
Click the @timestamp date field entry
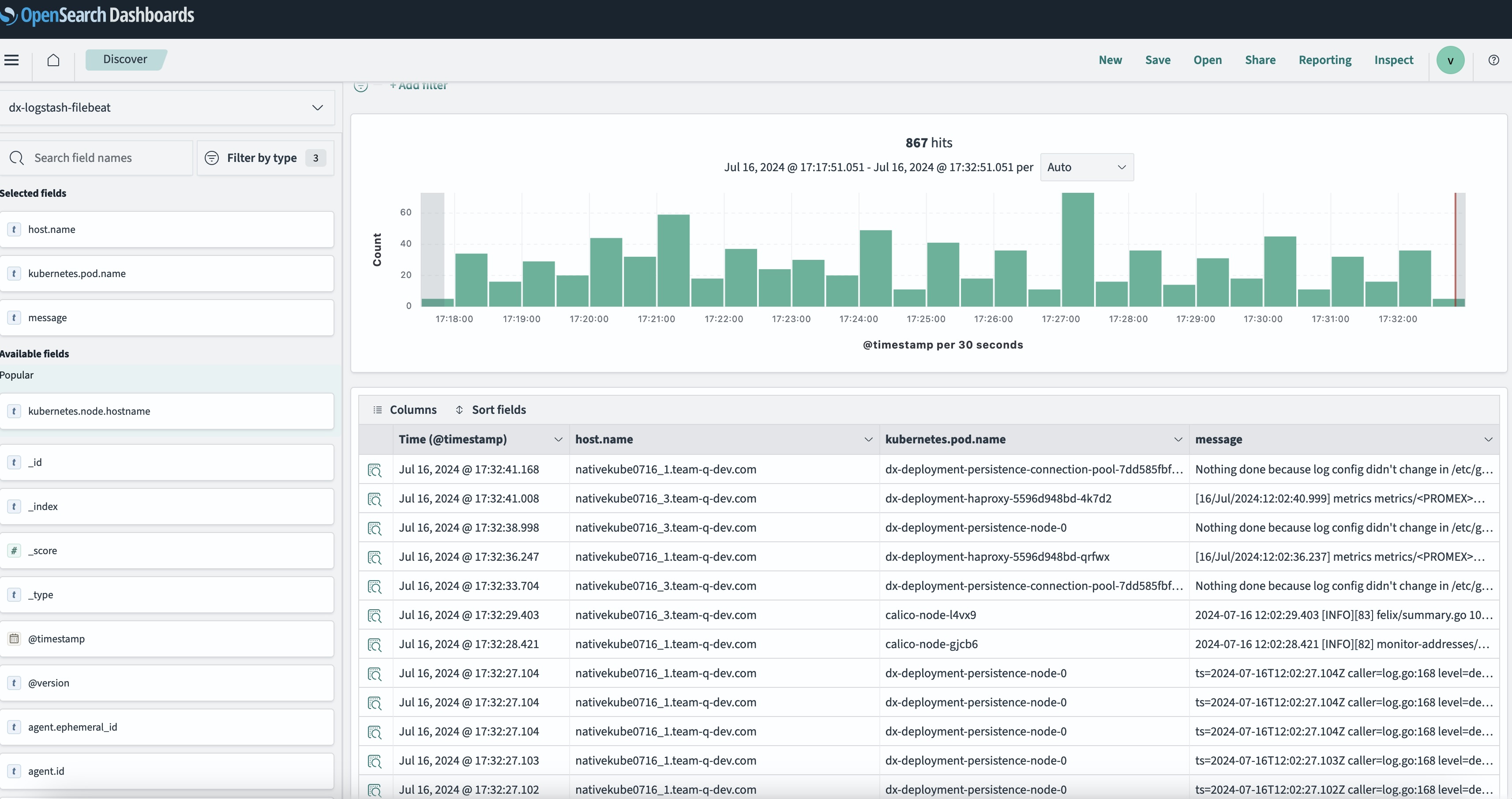56,639
